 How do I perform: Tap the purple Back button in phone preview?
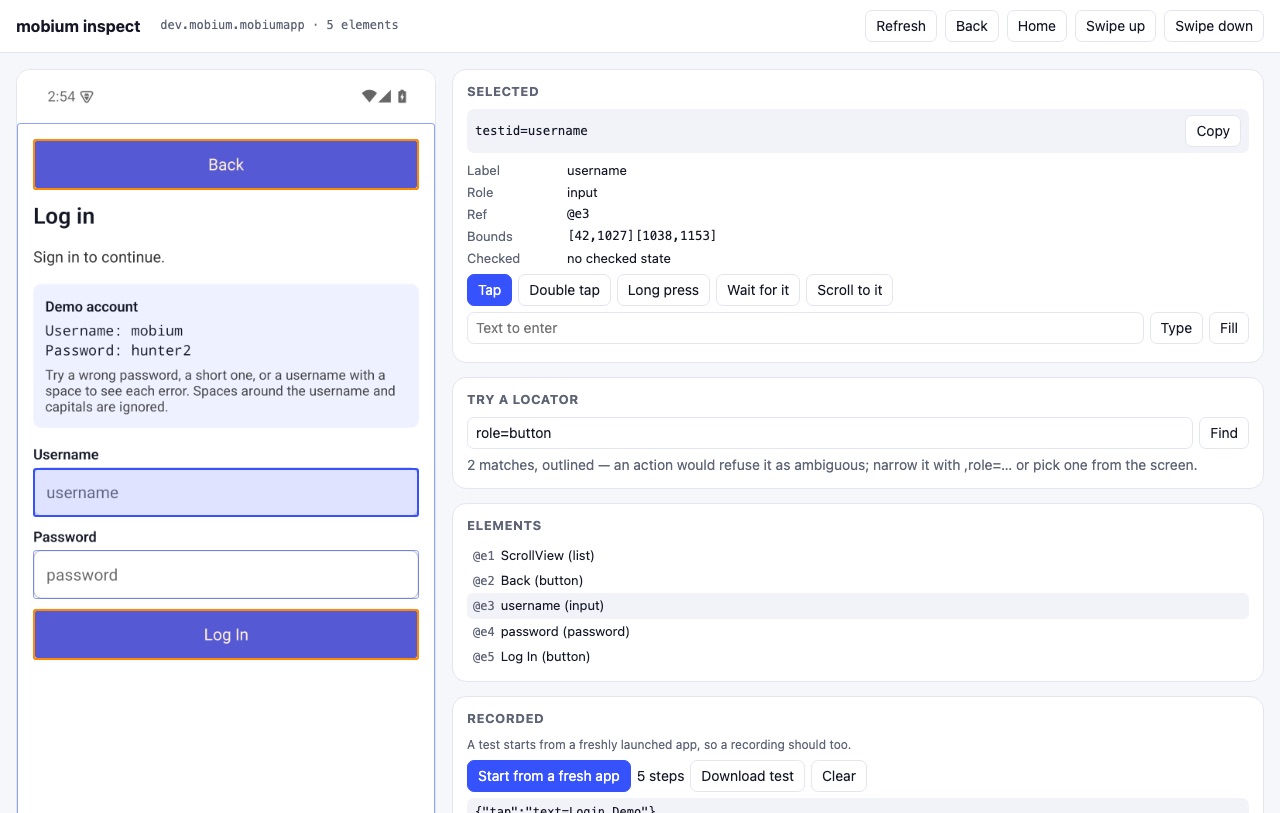coord(226,165)
